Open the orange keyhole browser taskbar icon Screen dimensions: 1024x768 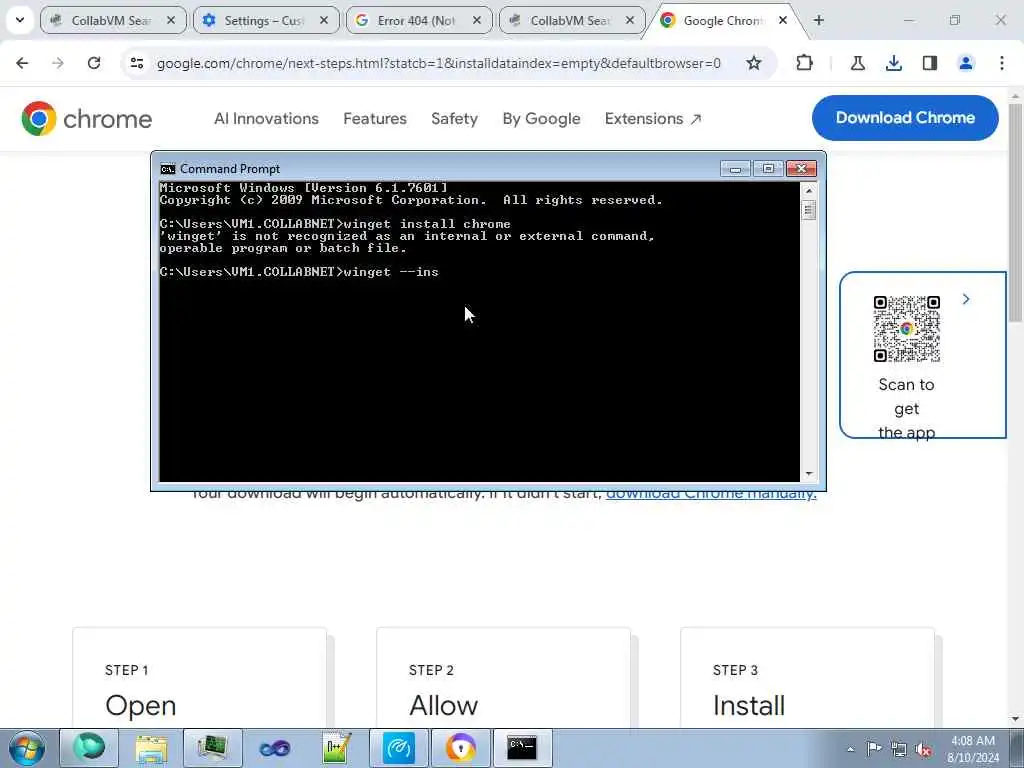pyautogui.click(x=460, y=748)
